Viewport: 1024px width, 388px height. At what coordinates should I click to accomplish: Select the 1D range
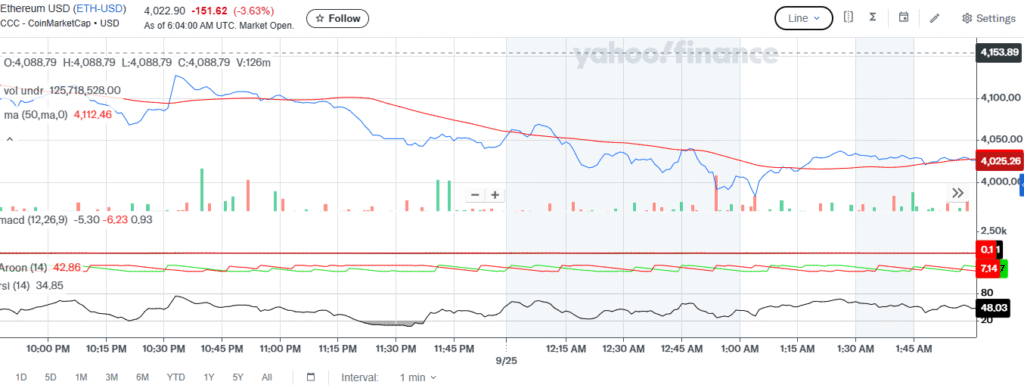(x=22, y=377)
